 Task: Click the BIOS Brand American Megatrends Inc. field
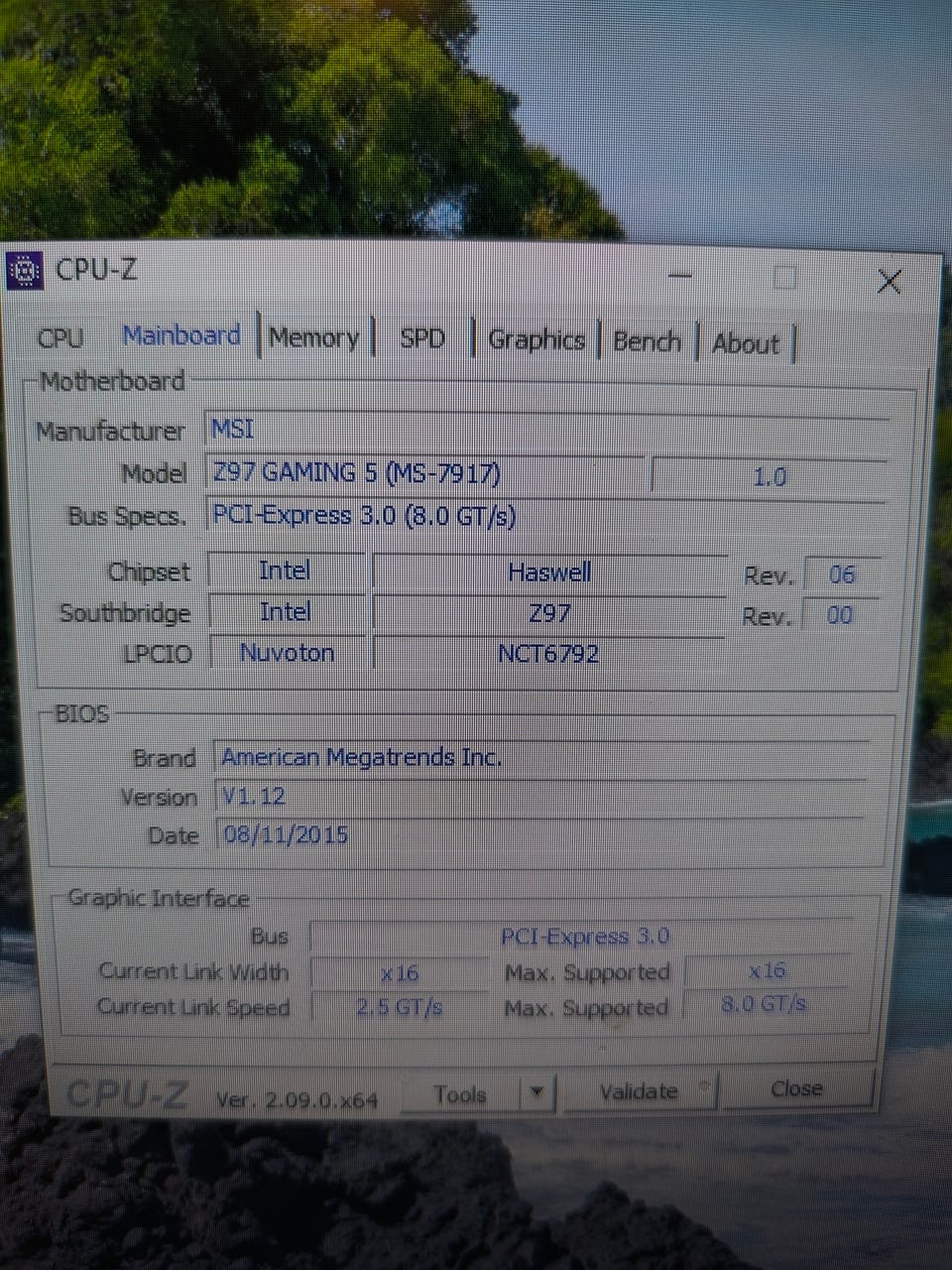click(542, 757)
